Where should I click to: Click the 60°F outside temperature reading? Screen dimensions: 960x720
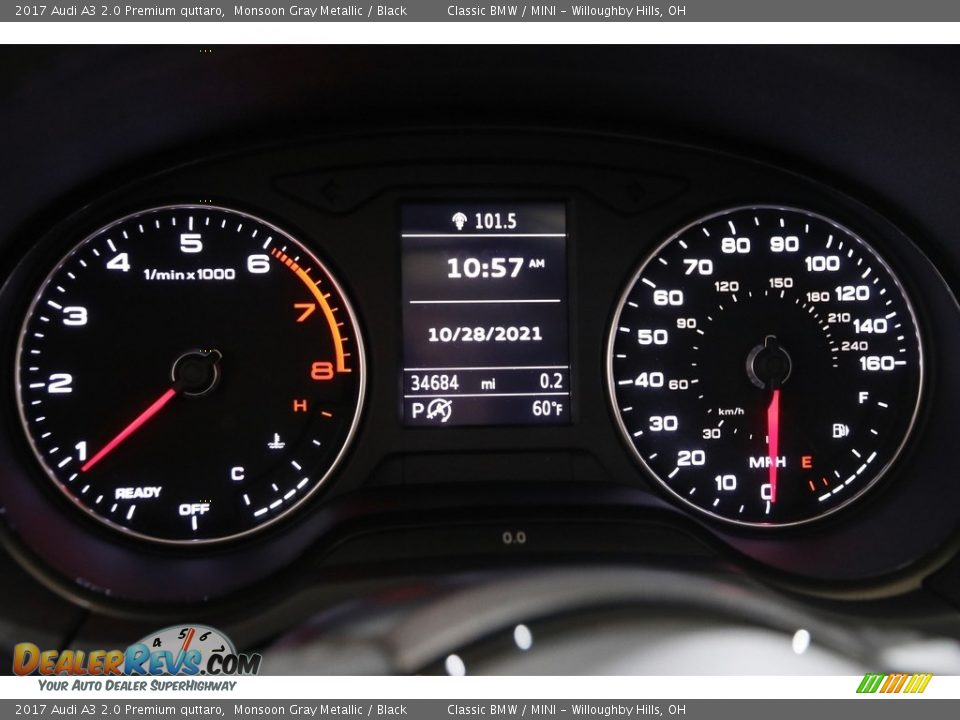click(547, 408)
